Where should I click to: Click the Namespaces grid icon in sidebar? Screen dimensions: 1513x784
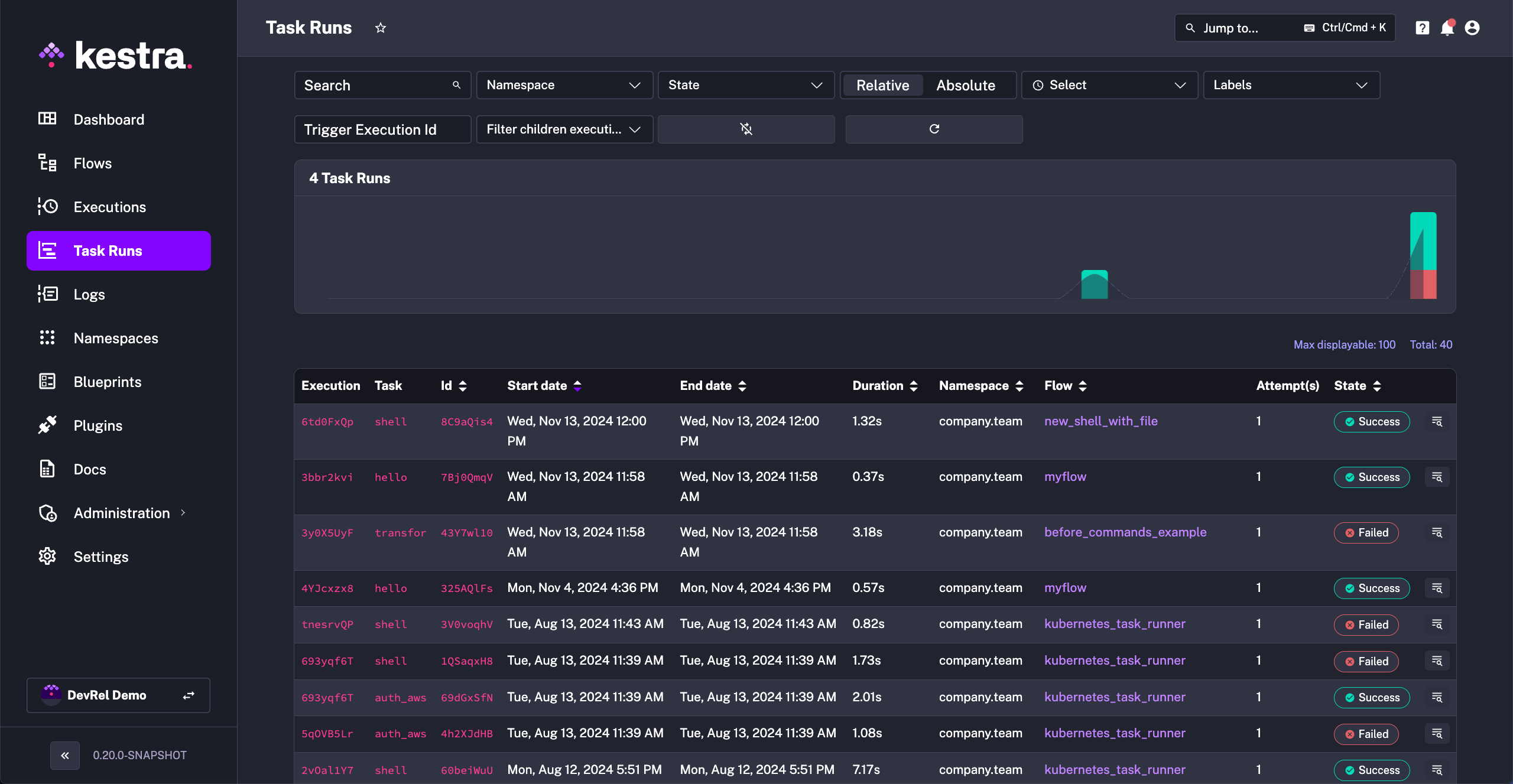point(48,338)
